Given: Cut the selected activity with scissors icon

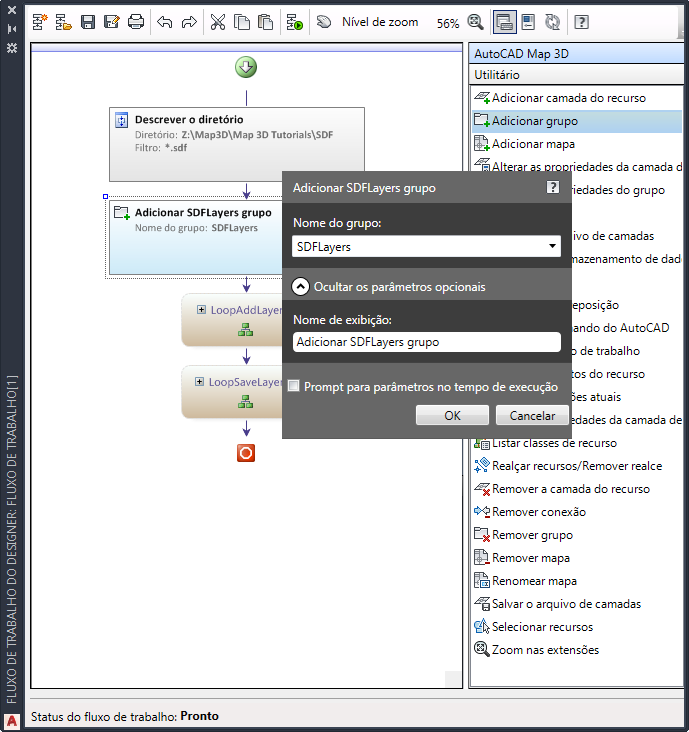Looking at the screenshot, I should pos(218,22).
